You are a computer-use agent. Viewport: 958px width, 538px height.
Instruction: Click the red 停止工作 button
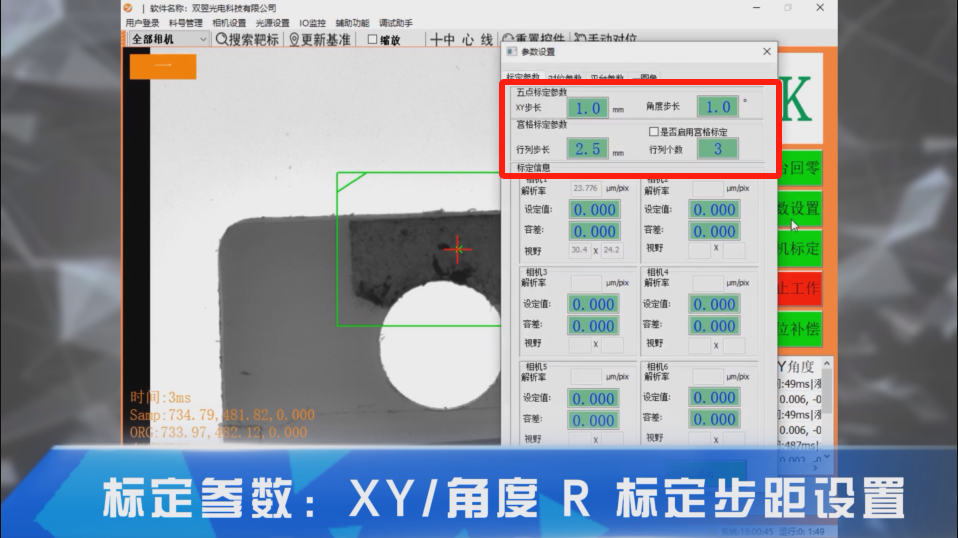tap(799, 288)
